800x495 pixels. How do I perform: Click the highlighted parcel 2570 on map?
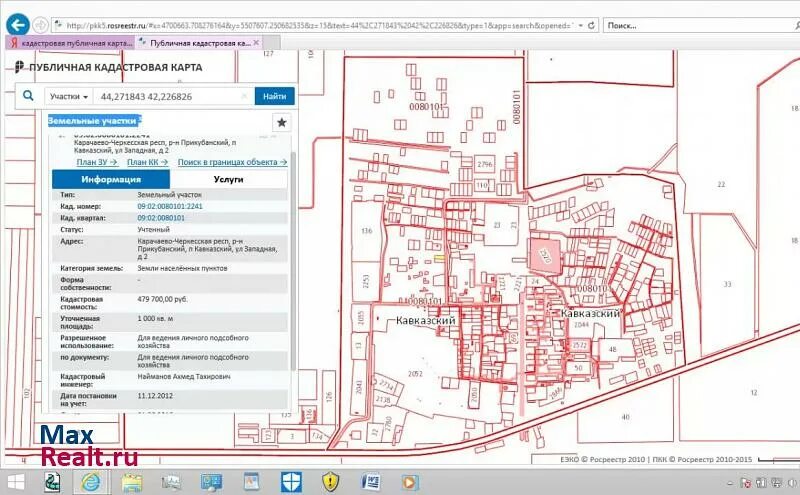pos(545,256)
